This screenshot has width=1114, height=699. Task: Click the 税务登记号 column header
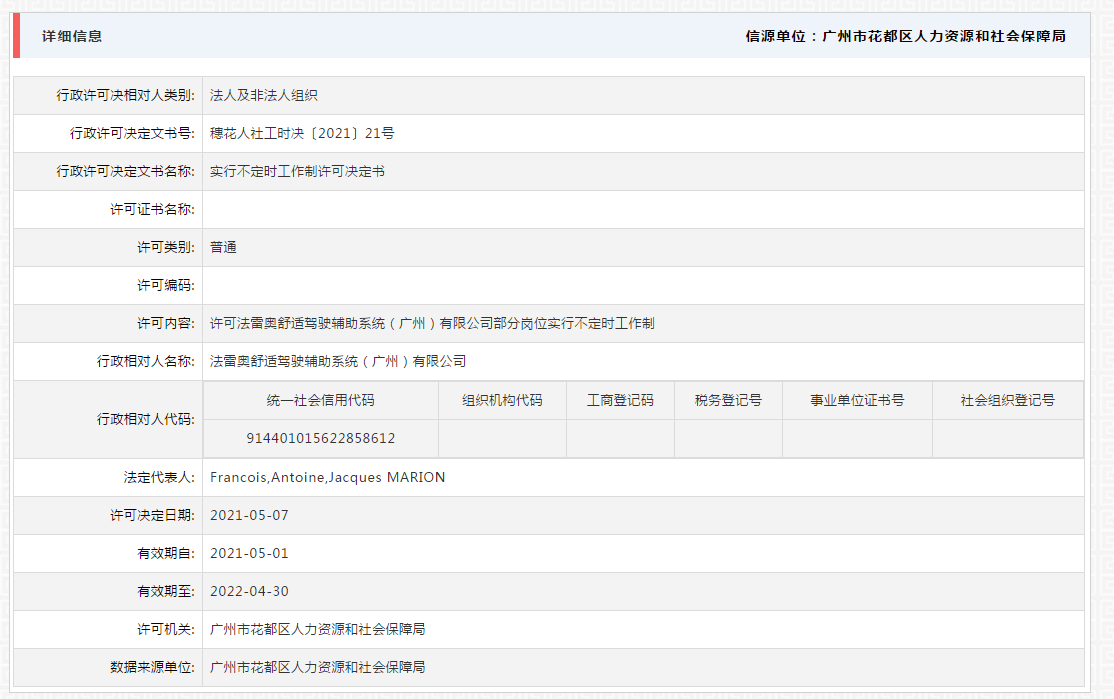(728, 401)
